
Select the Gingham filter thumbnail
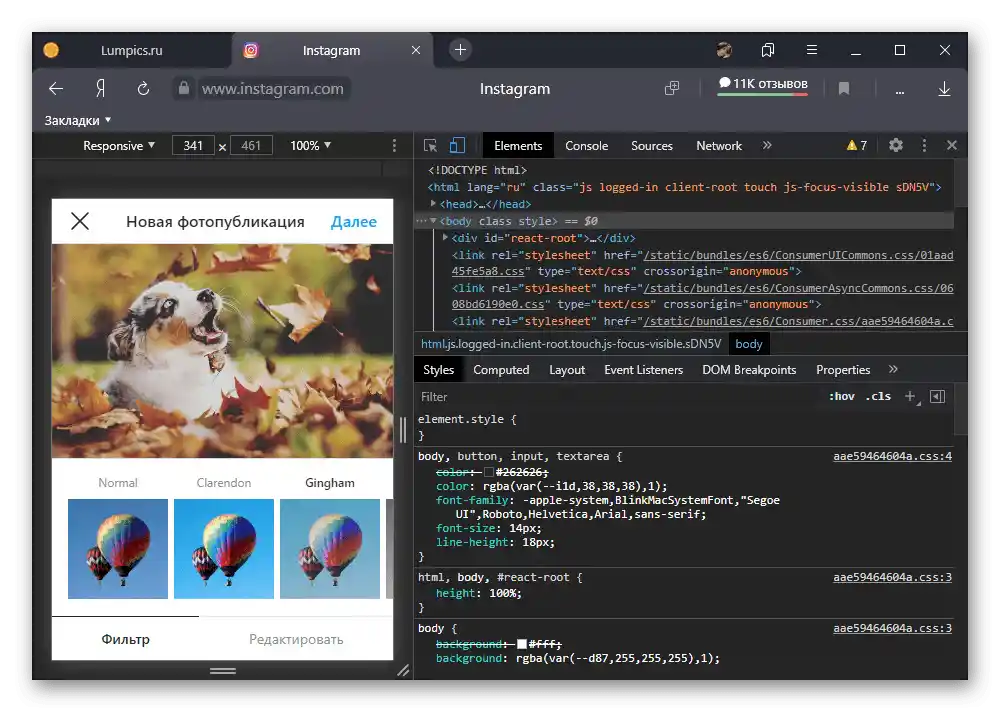pyautogui.click(x=330, y=548)
